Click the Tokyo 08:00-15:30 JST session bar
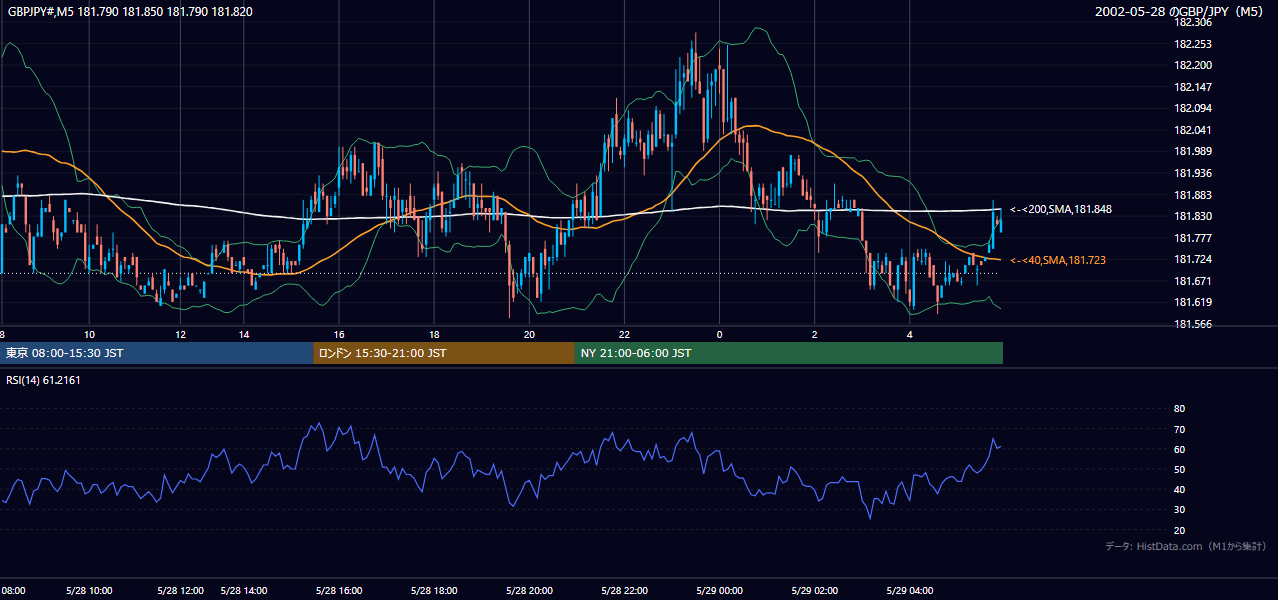The image size is (1278, 600). 157,353
